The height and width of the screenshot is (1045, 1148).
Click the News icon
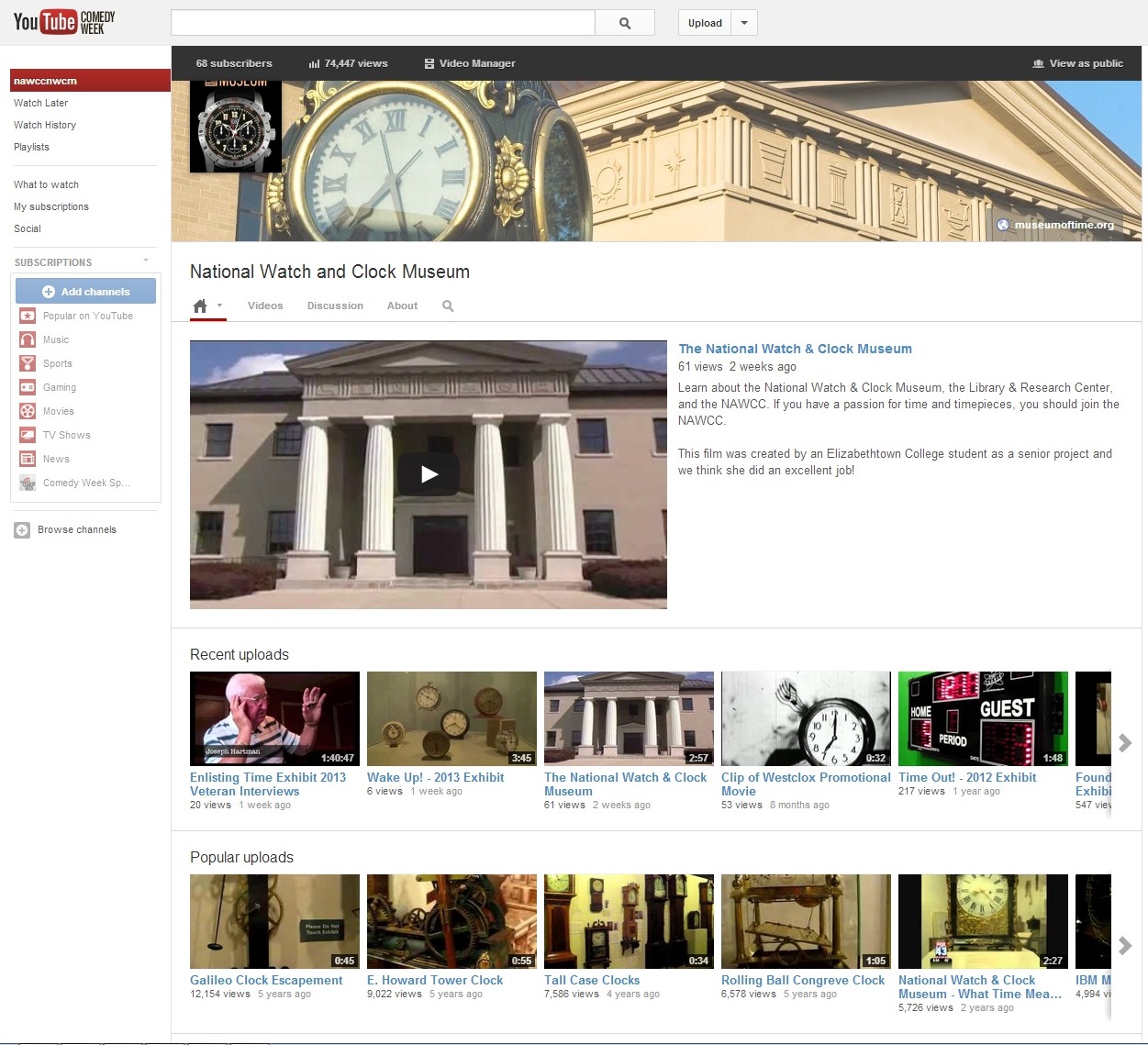point(28,459)
